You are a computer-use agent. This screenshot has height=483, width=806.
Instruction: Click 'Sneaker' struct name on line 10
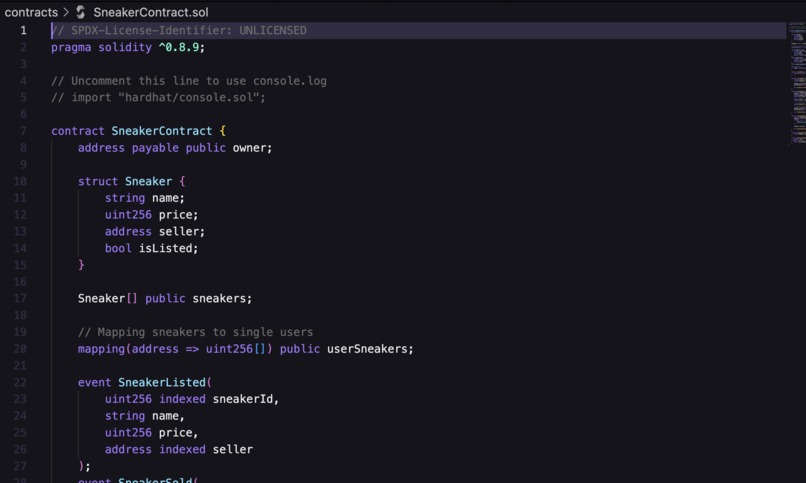[148, 181]
